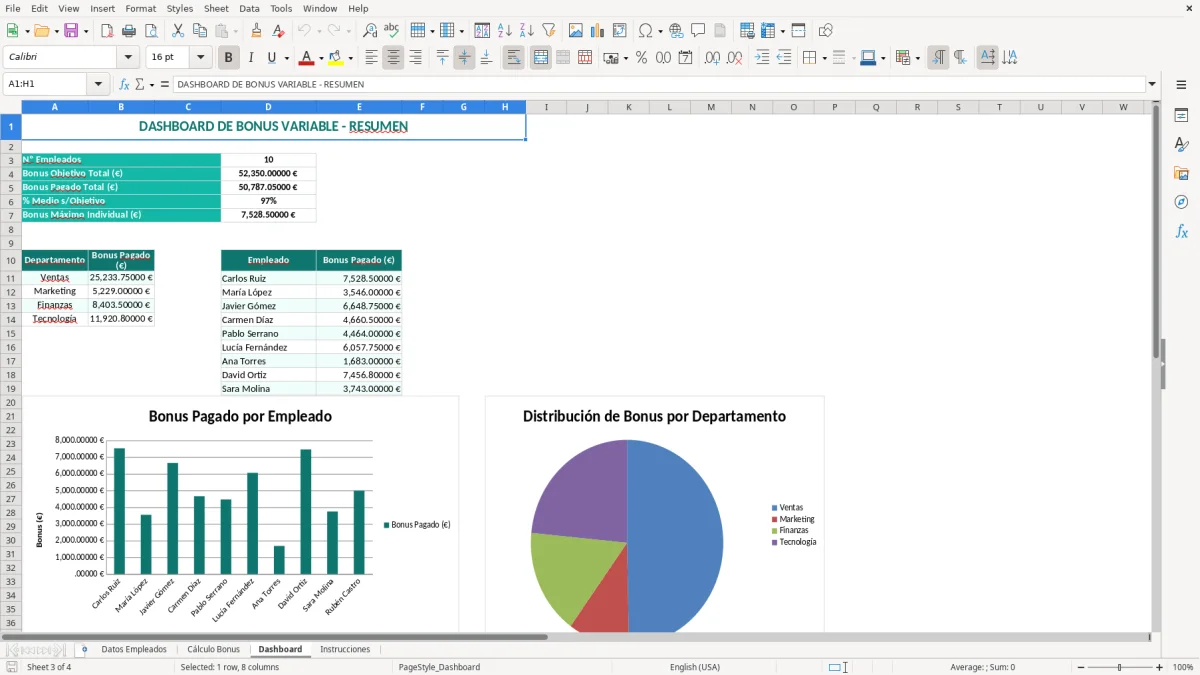Click the Clone Formatting paintbrush
The image size is (1200, 675).
tap(257, 31)
